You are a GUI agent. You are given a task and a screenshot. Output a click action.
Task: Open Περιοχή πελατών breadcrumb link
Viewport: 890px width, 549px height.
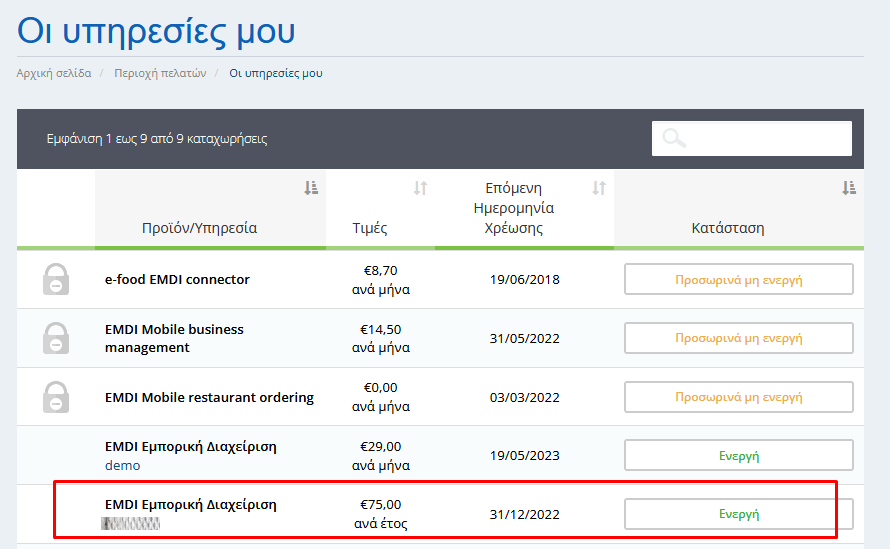tap(160, 73)
